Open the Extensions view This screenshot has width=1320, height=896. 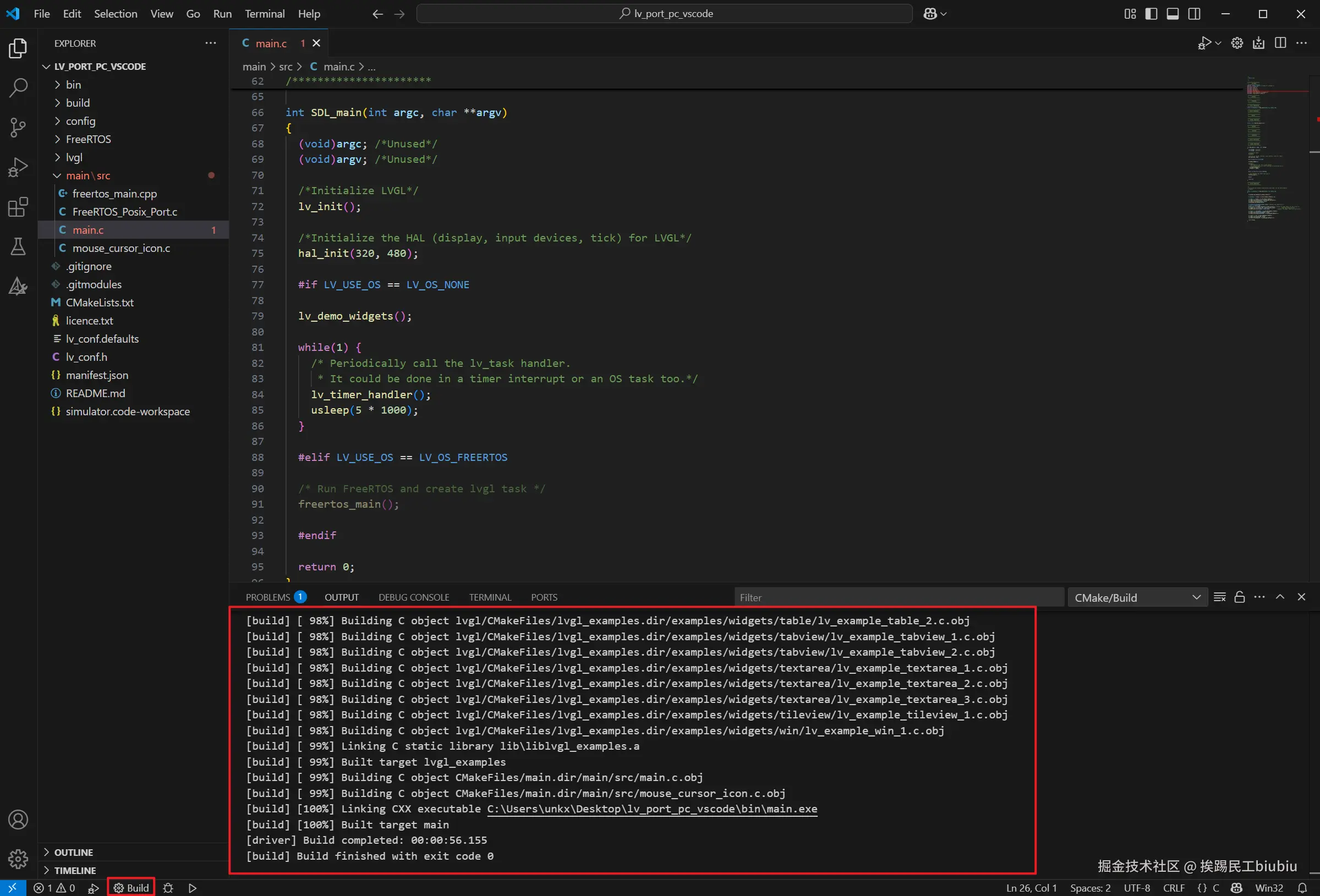[x=18, y=207]
